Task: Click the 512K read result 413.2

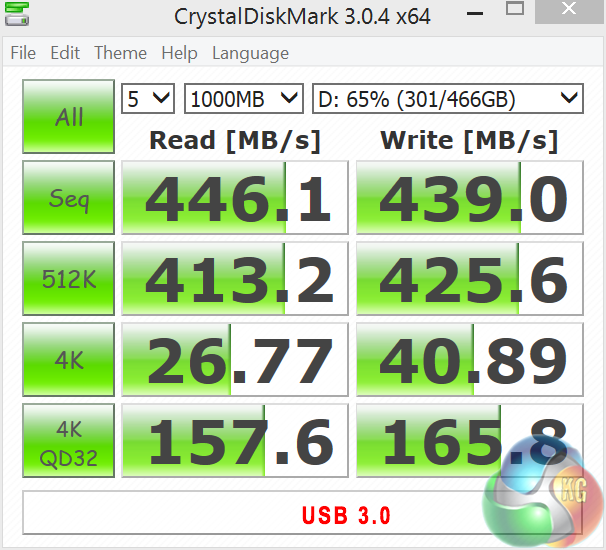Action: (235, 278)
